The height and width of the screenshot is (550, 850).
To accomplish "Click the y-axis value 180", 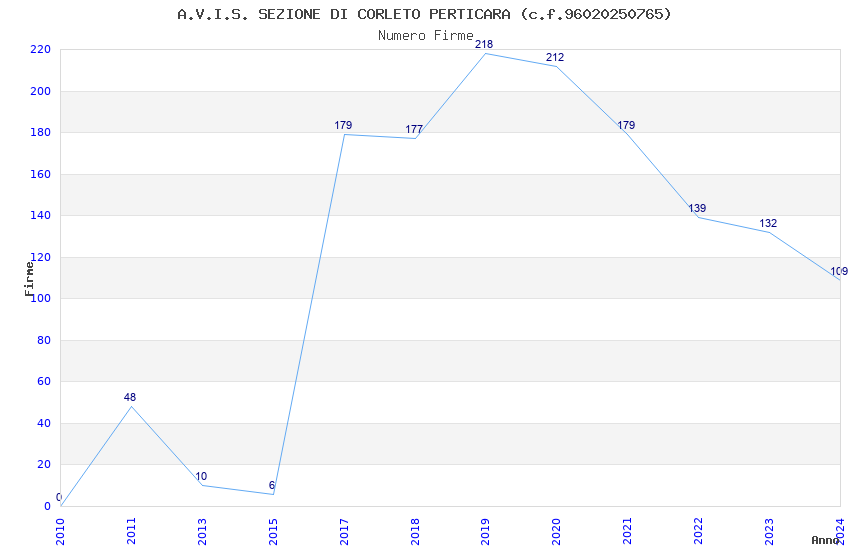I will pyautogui.click(x=41, y=133).
